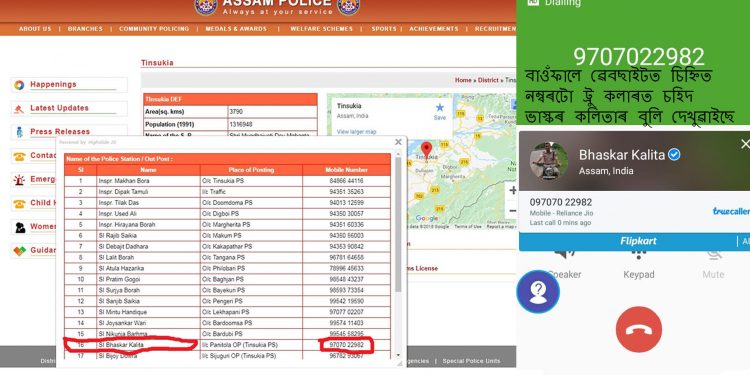
Task: Click the View larger map link
Action: (356, 132)
